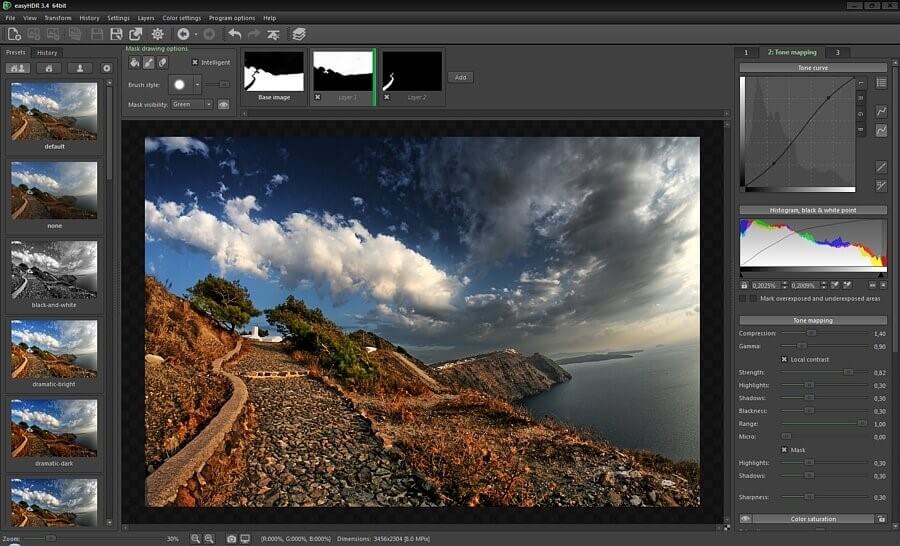Open the Layers menu

[146, 18]
